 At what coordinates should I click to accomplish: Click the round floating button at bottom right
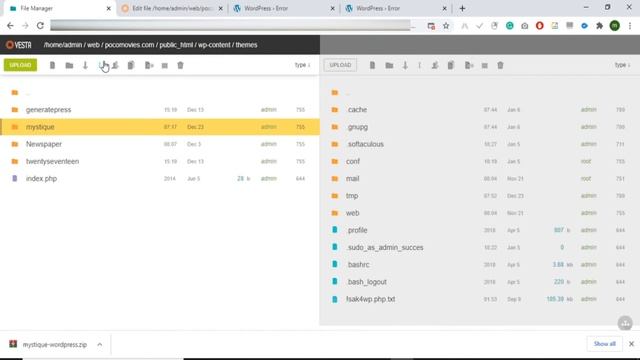pyautogui.click(x=625, y=323)
